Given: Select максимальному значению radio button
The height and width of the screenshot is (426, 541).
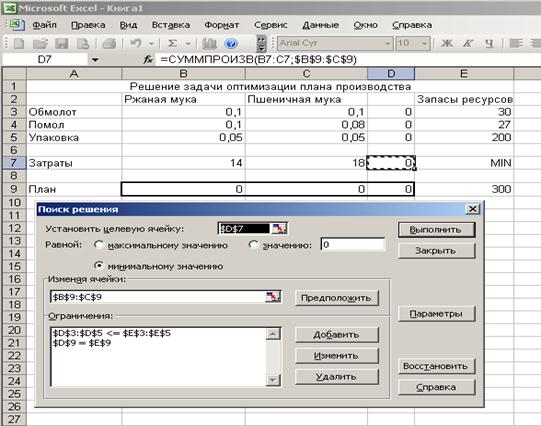Looking at the screenshot, I should click(x=99, y=245).
